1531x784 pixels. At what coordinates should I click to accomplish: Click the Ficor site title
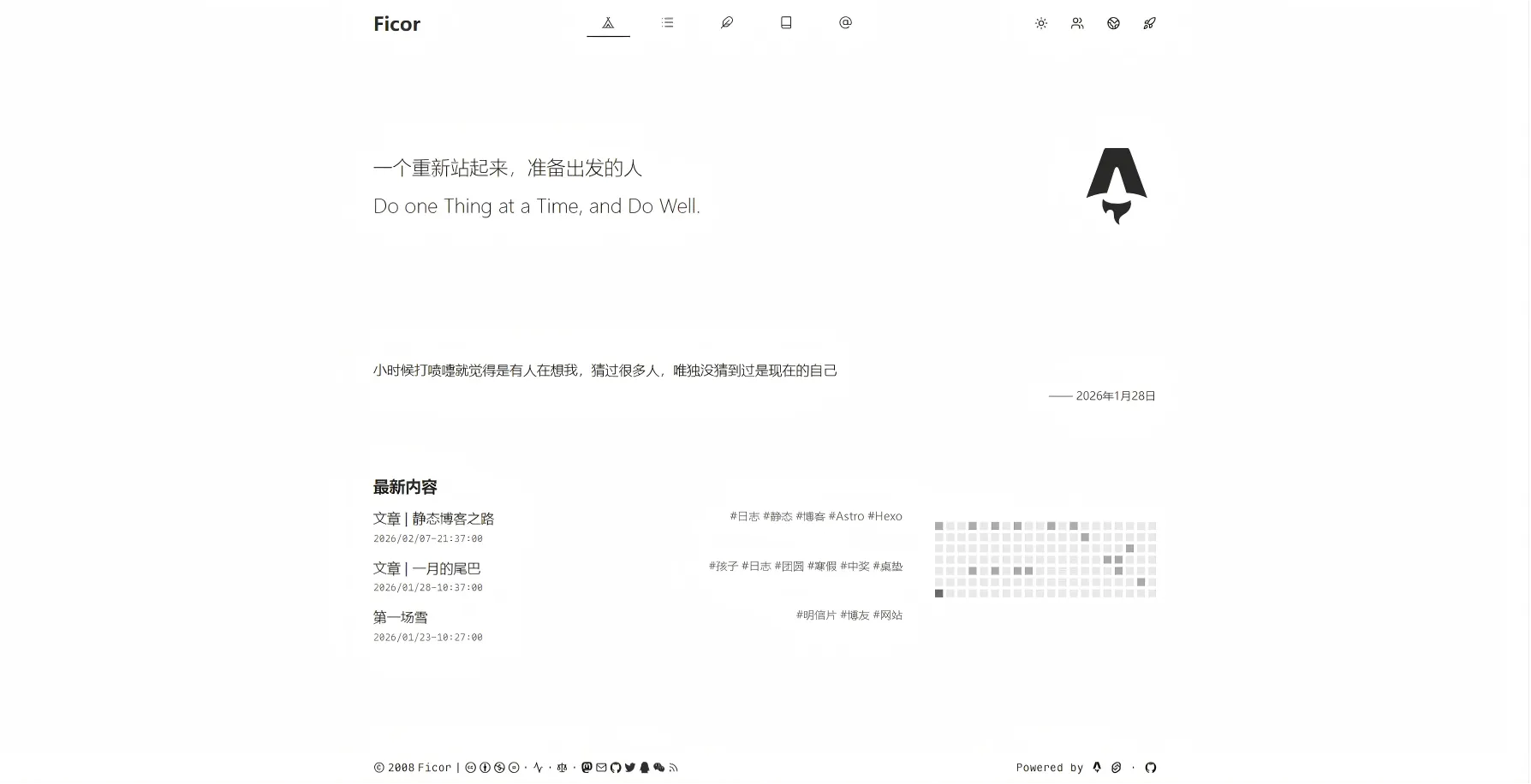pyautogui.click(x=396, y=24)
